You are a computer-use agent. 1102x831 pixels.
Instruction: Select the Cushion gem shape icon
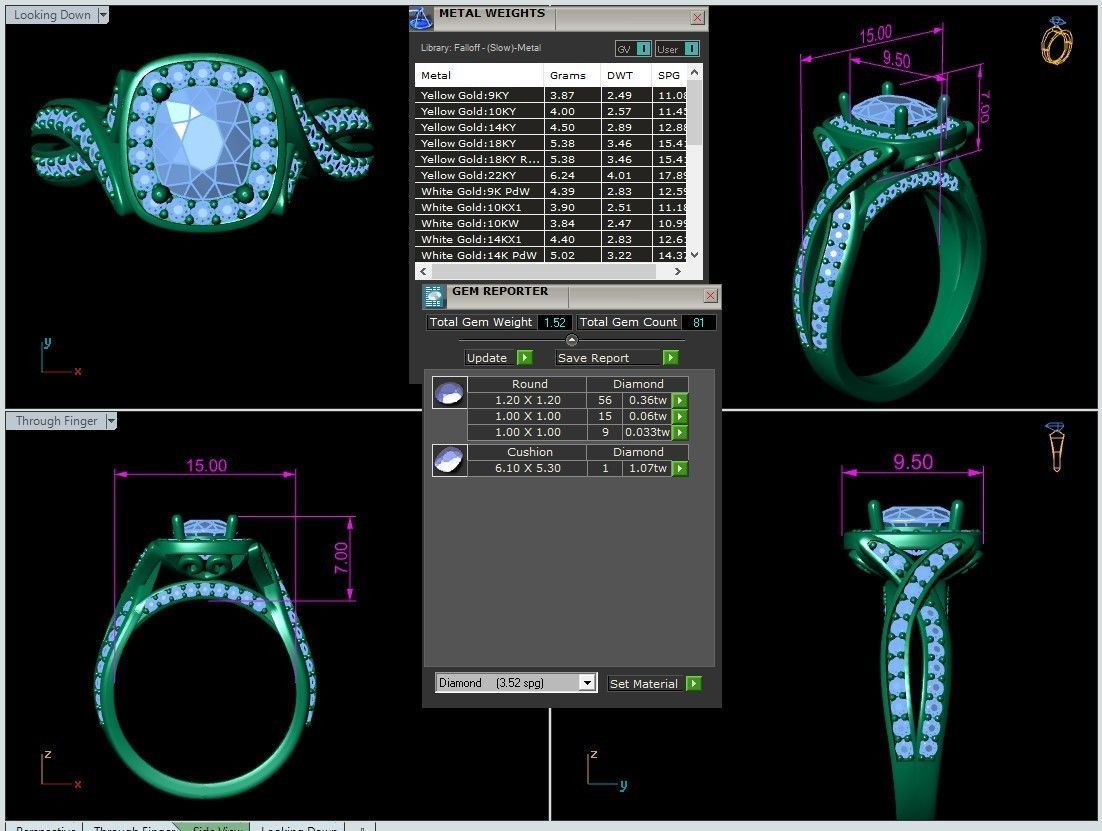(449, 460)
